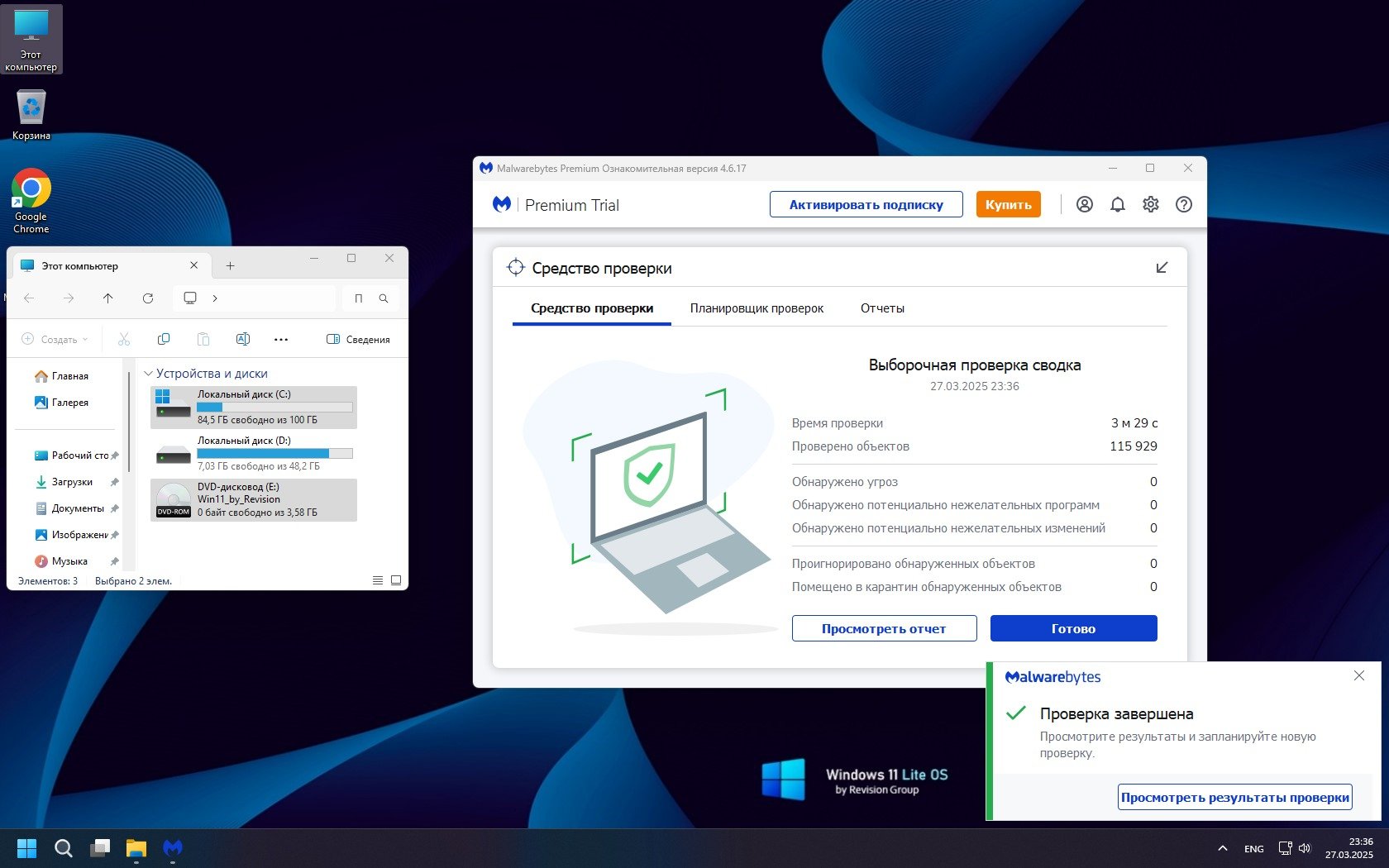This screenshot has width=1389, height=868.
Task: Click the Paste icon in Explorer toolbar
Action: point(203,339)
